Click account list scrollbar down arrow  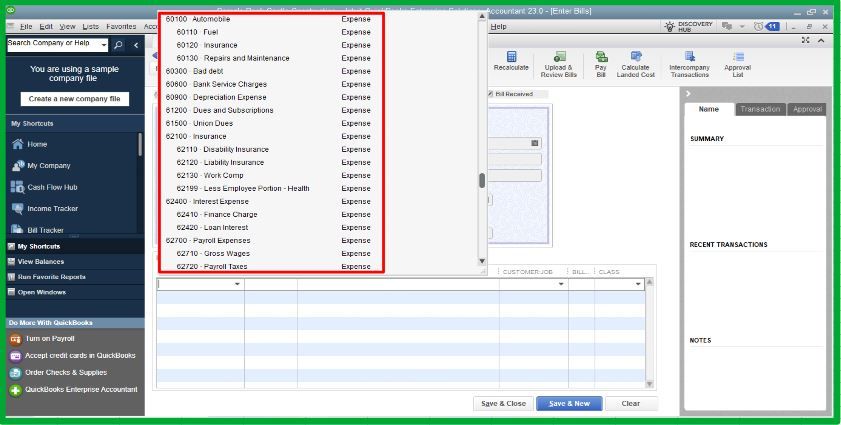(482, 261)
